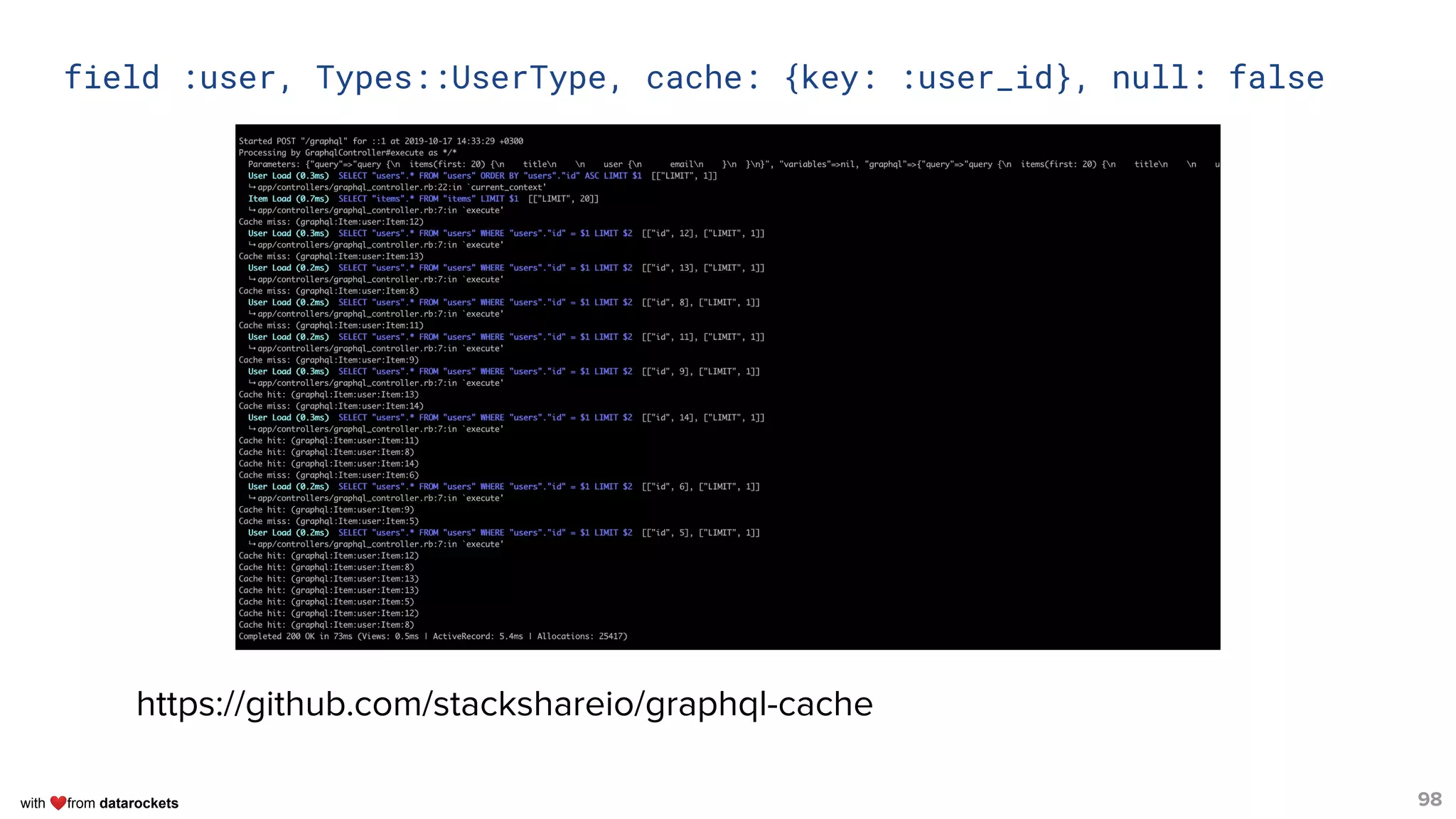This screenshot has height=819, width=1456.
Task: Click 'Cache hit' line for Item:9
Action: (x=326, y=509)
